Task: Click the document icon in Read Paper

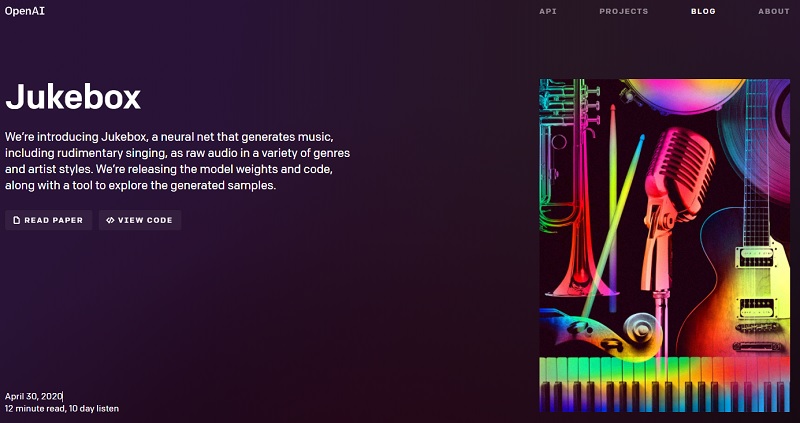Action: coord(17,220)
